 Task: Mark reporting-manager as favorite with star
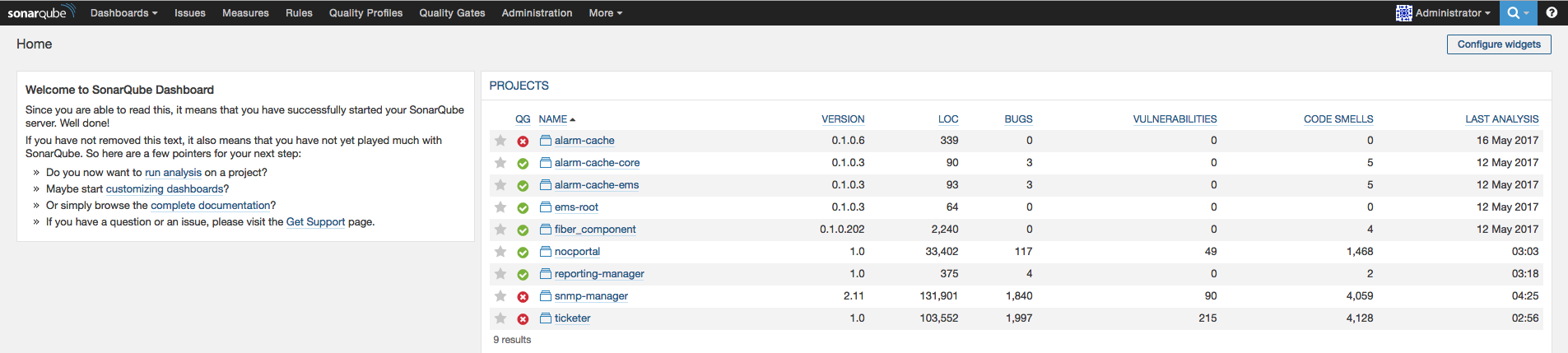(x=500, y=274)
